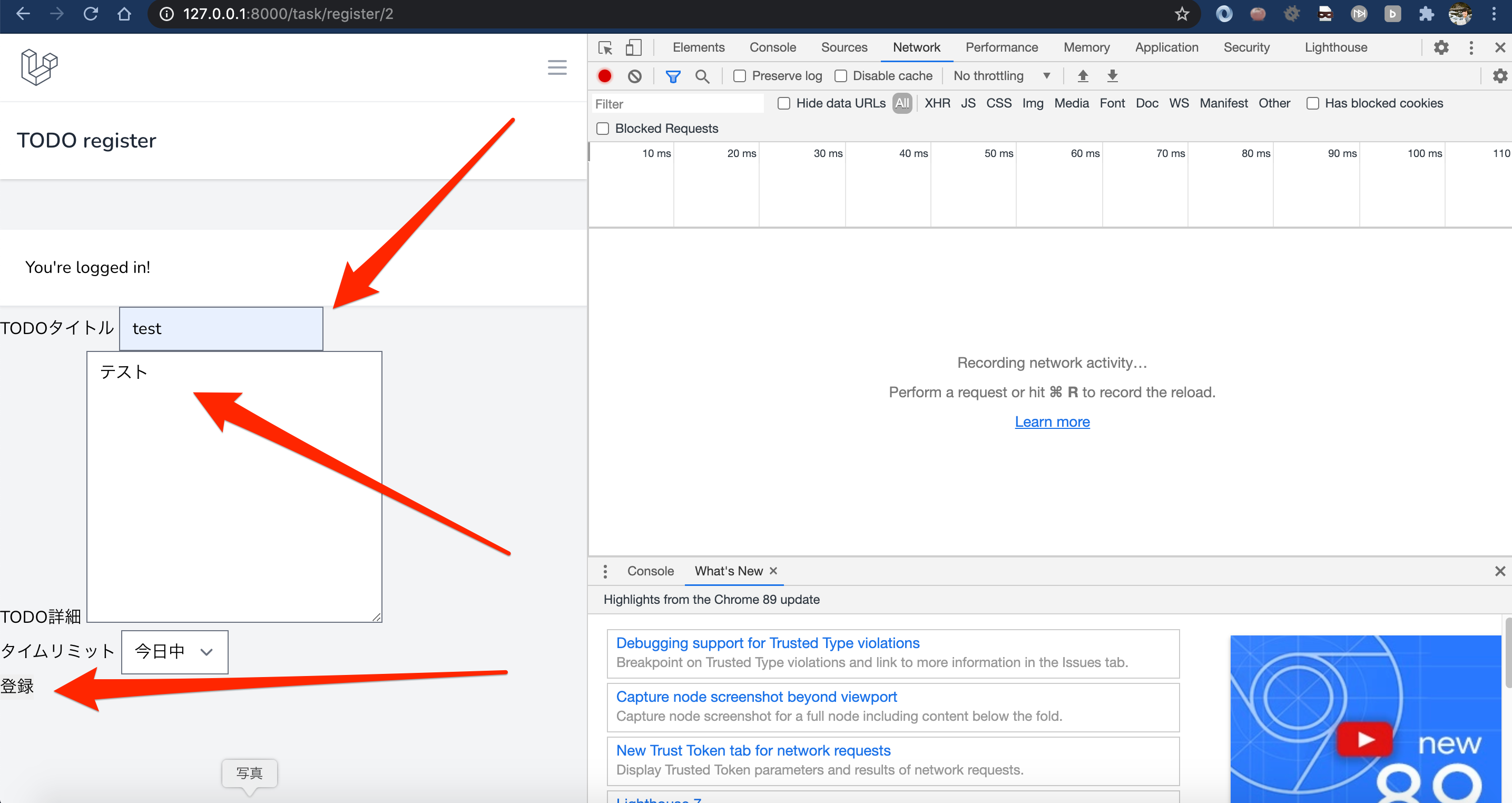The width and height of the screenshot is (1512, 803).
Task: Export network log as HAR
Action: pos(1112,76)
